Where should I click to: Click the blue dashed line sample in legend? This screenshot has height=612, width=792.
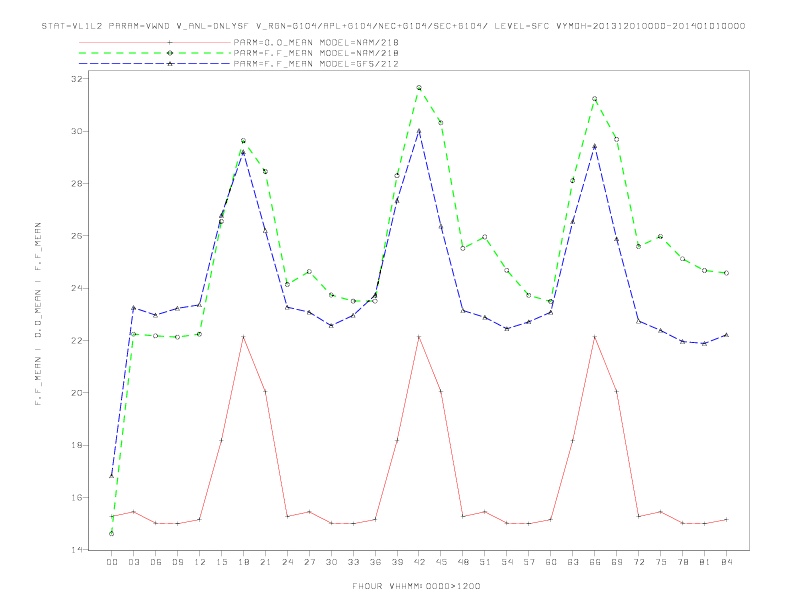click(x=155, y=64)
